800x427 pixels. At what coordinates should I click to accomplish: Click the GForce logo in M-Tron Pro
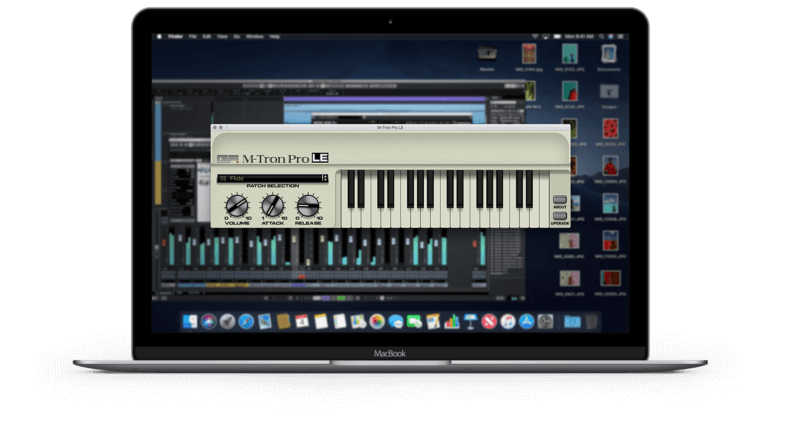pyautogui.click(x=228, y=159)
